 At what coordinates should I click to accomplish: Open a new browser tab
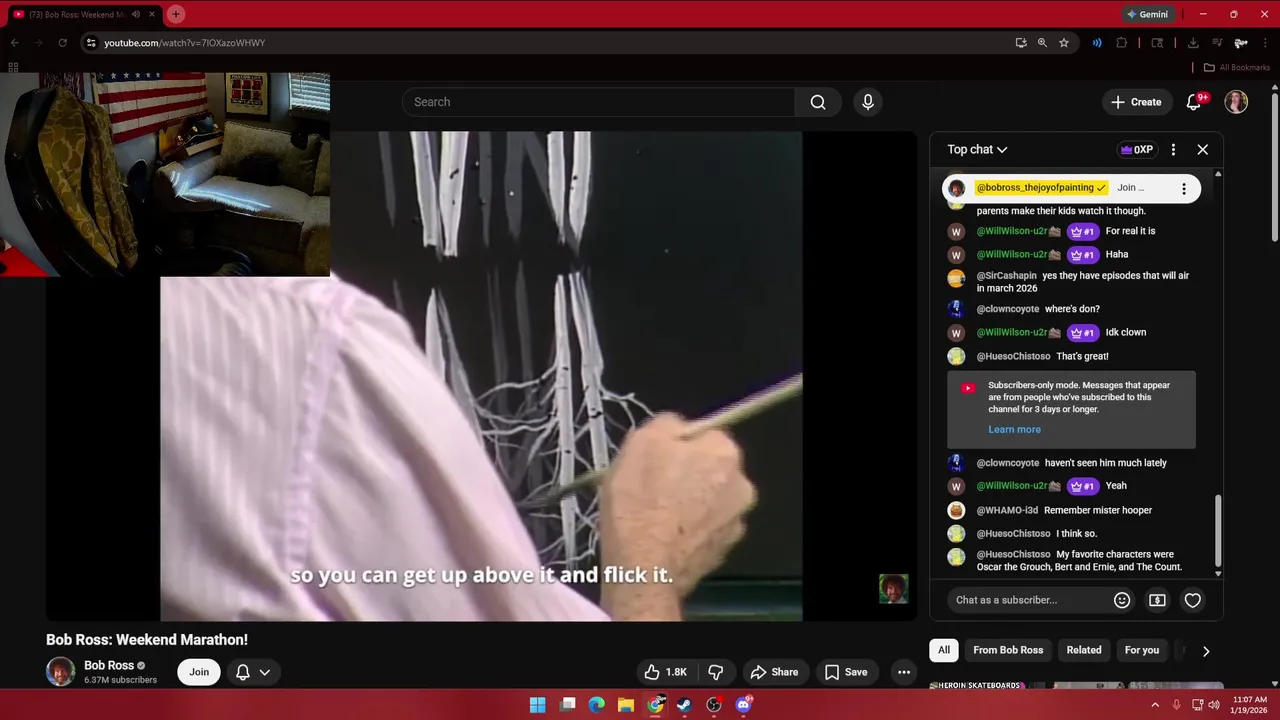click(x=176, y=14)
